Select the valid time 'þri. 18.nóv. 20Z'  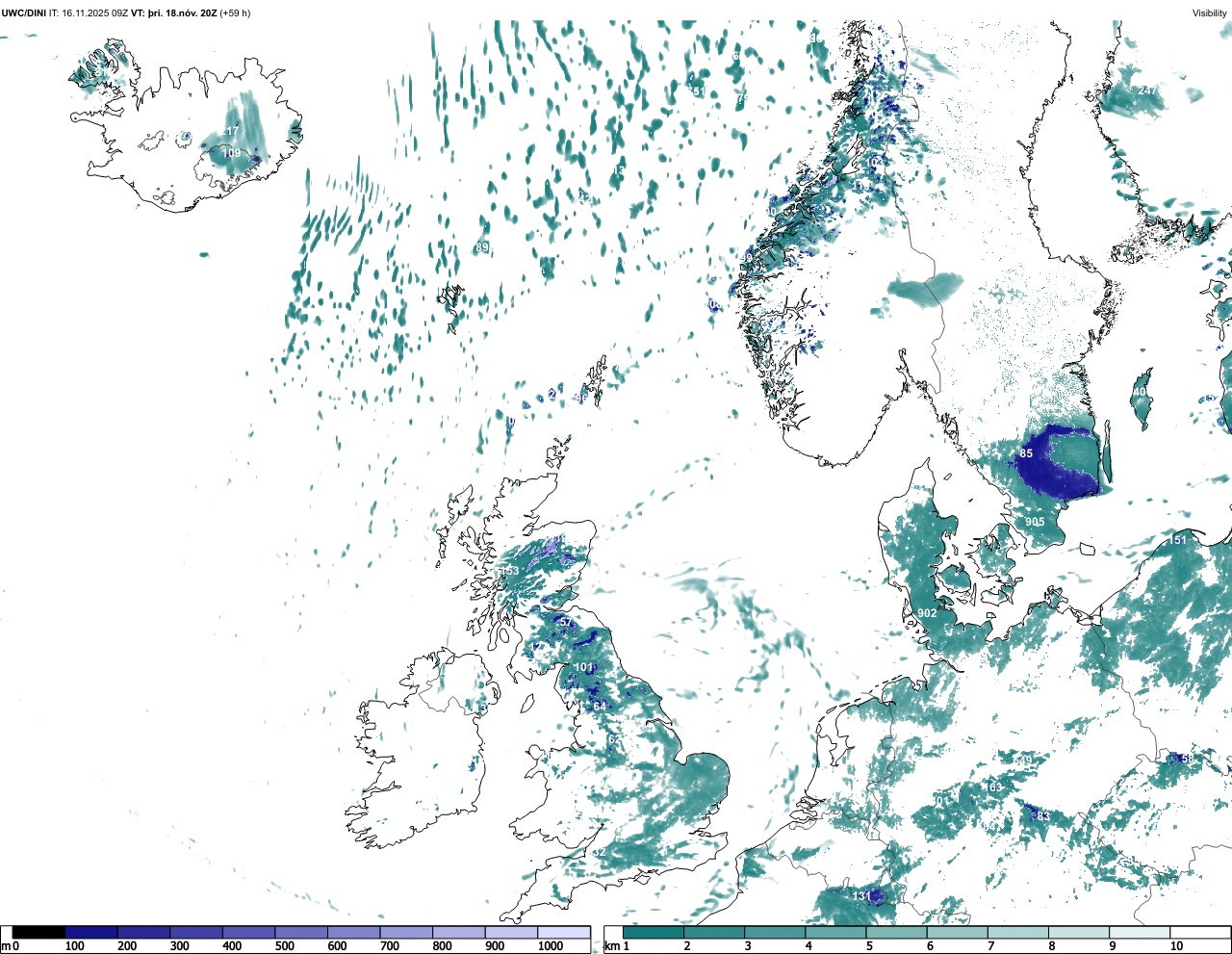point(185,13)
